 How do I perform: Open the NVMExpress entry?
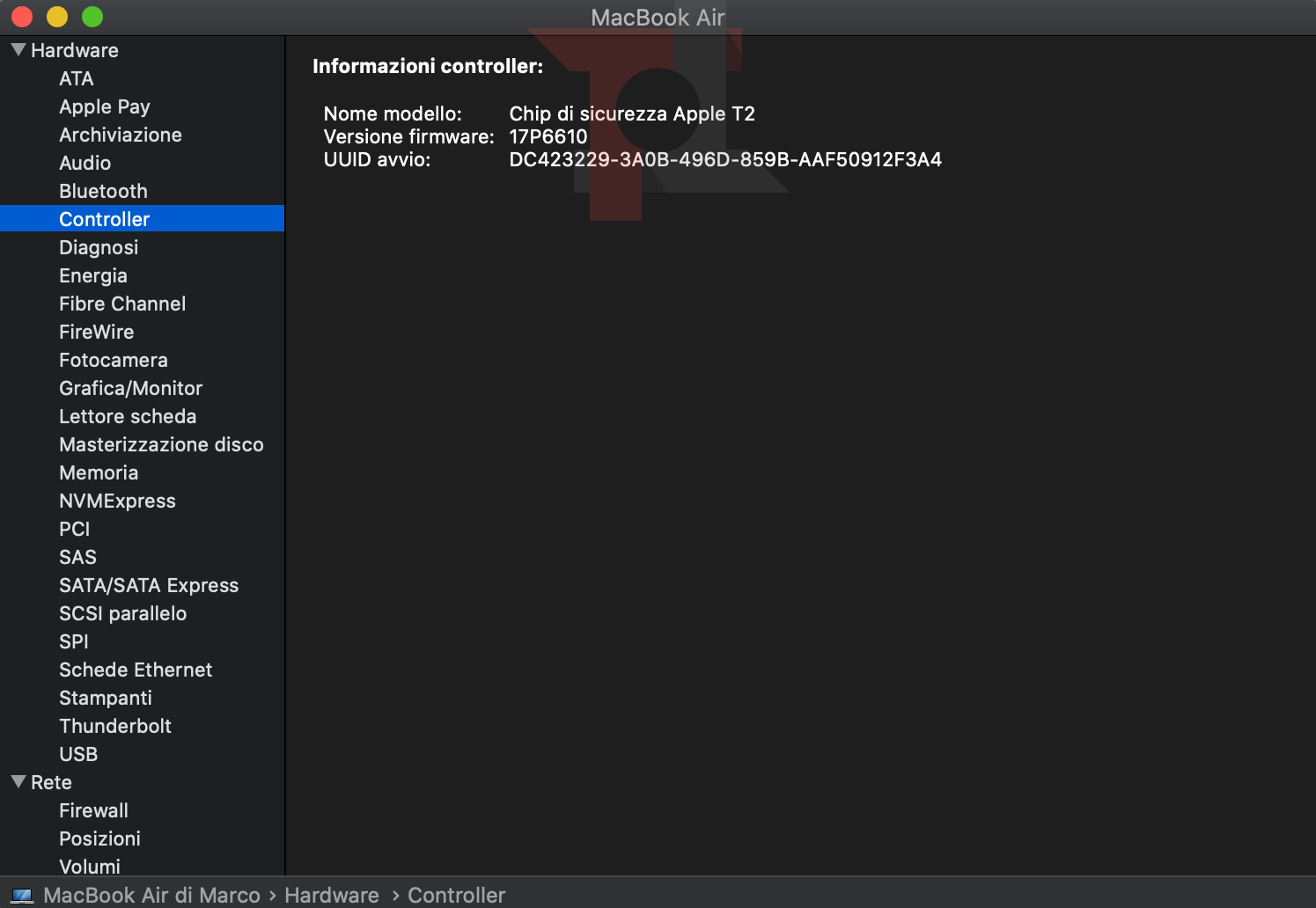tap(117, 501)
